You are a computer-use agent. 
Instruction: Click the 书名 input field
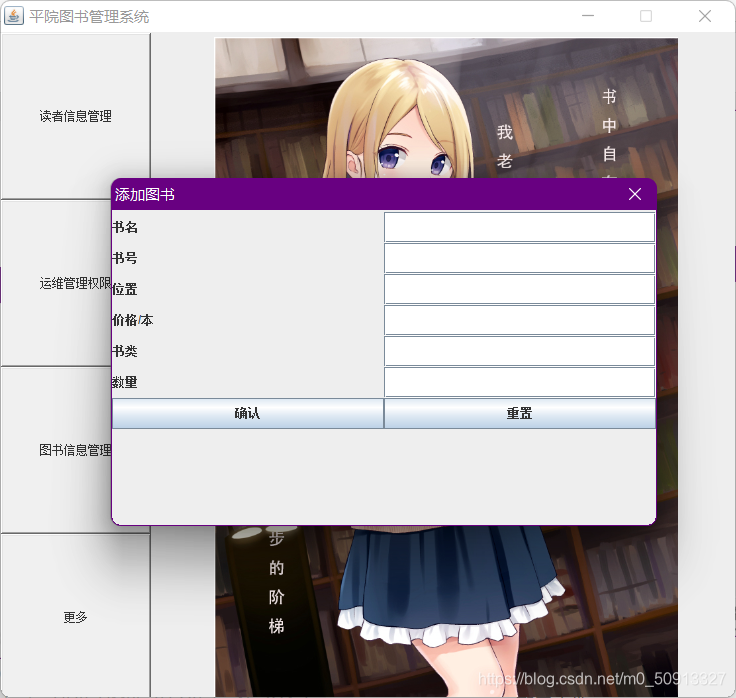519,227
